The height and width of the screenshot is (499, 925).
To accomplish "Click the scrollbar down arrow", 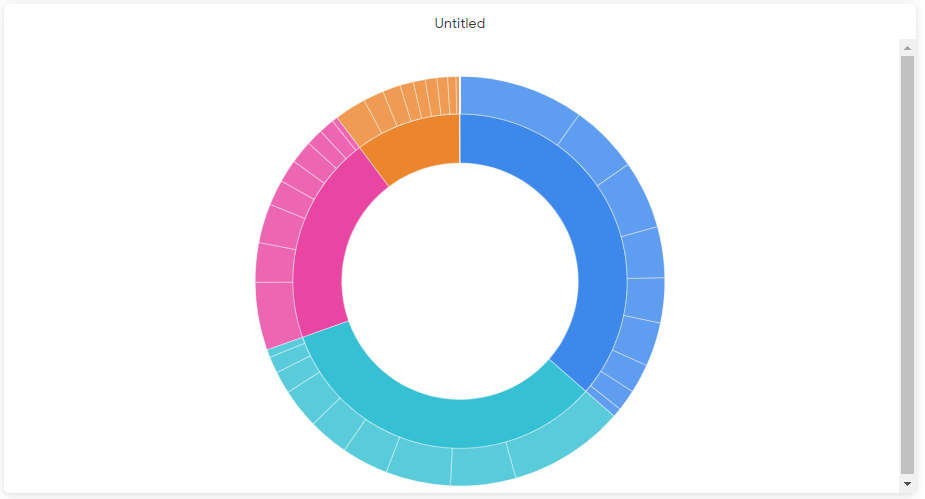I will tap(907, 484).
